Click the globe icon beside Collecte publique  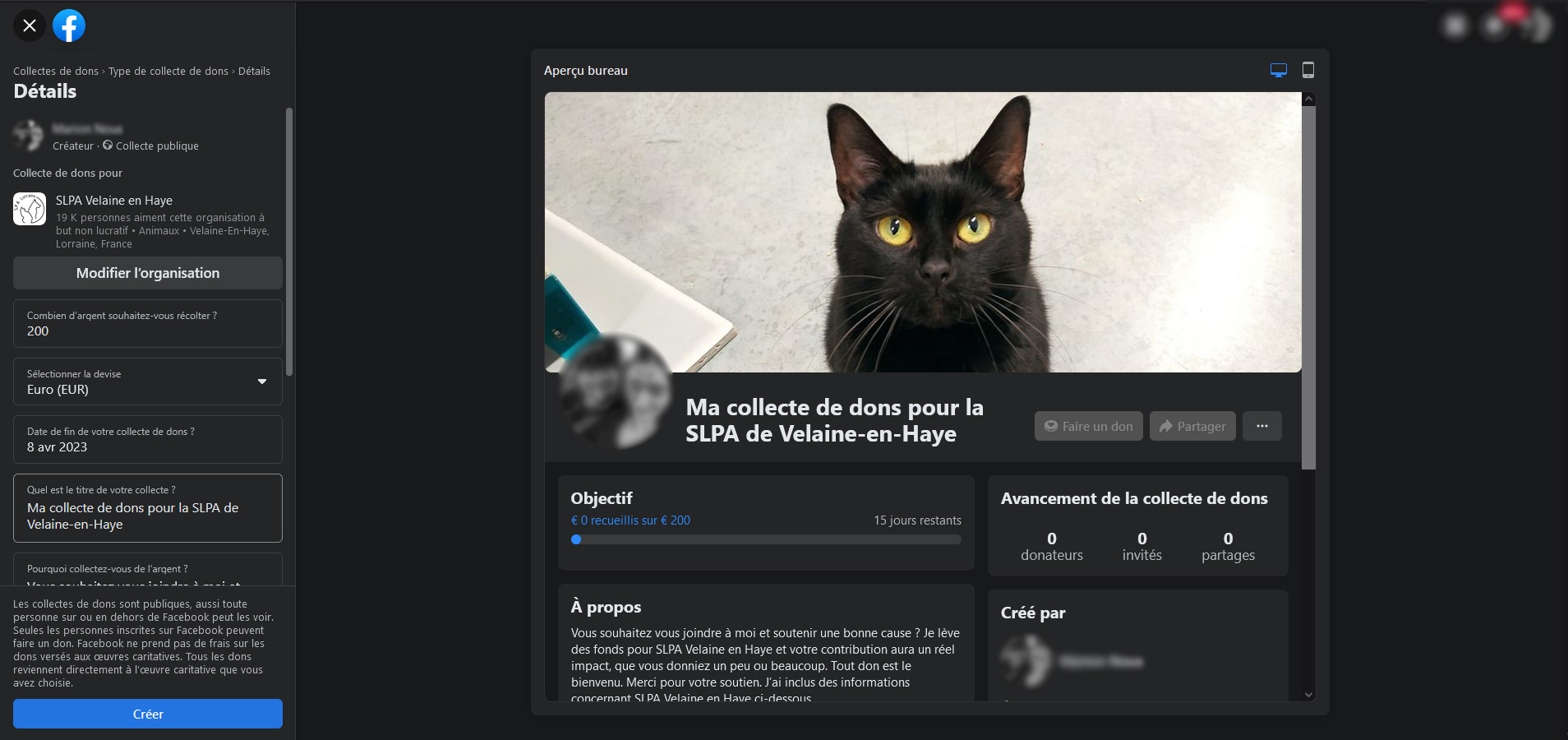[x=108, y=146]
